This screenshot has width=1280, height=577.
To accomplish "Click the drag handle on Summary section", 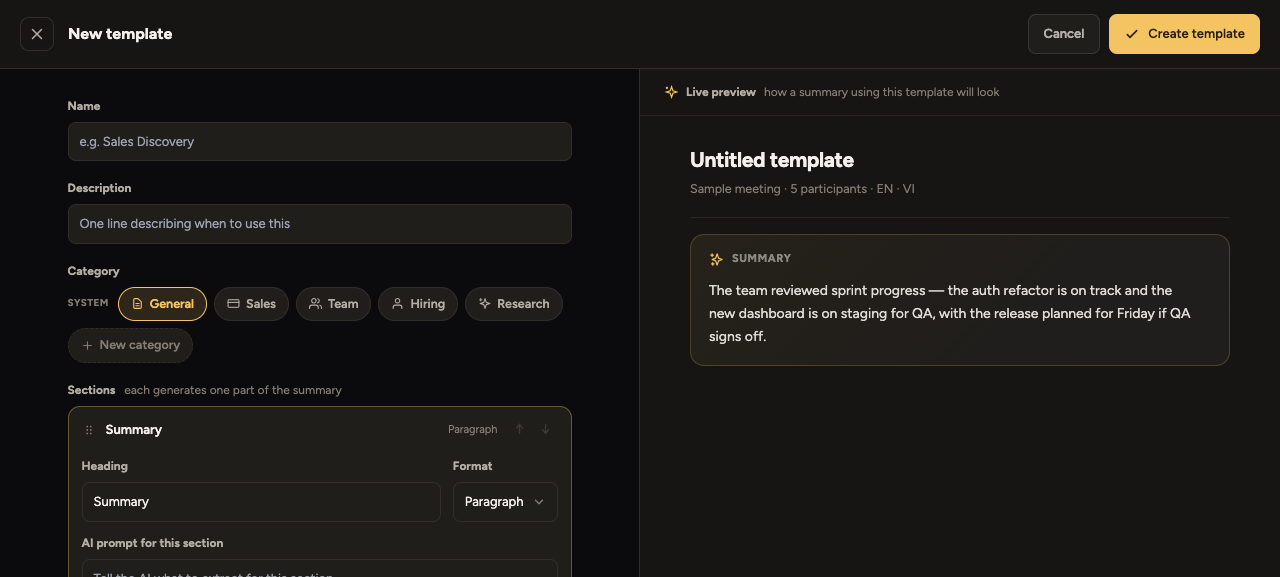I will (x=89, y=430).
